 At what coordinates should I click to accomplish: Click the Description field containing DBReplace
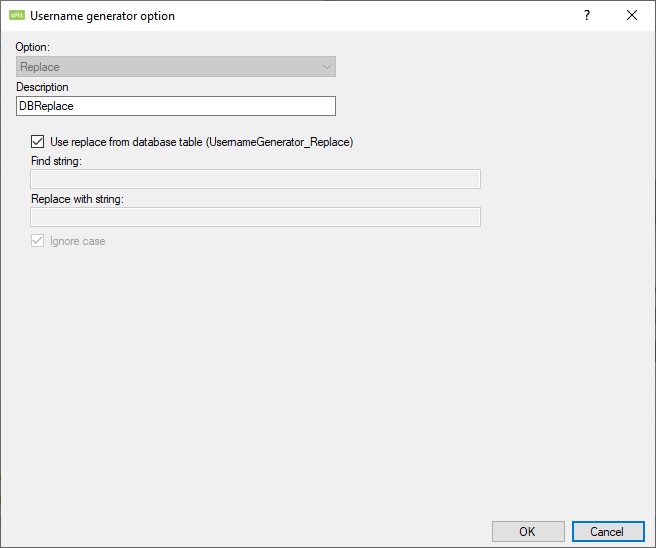tap(175, 106)
